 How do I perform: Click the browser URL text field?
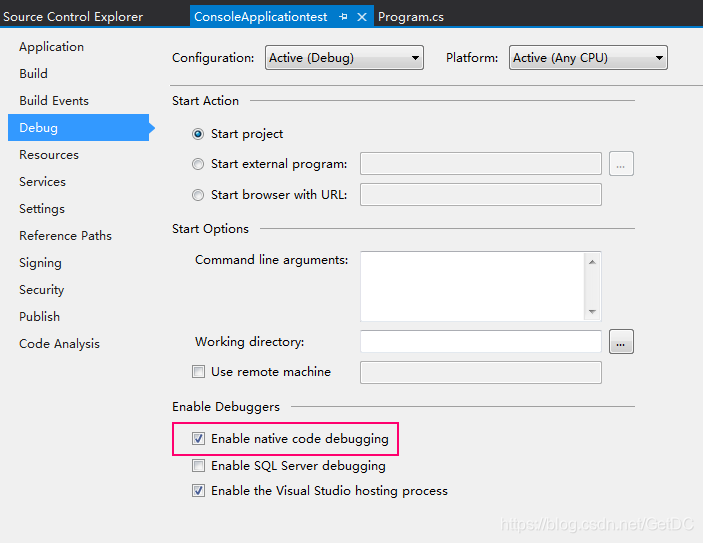(x=481, y=195)
